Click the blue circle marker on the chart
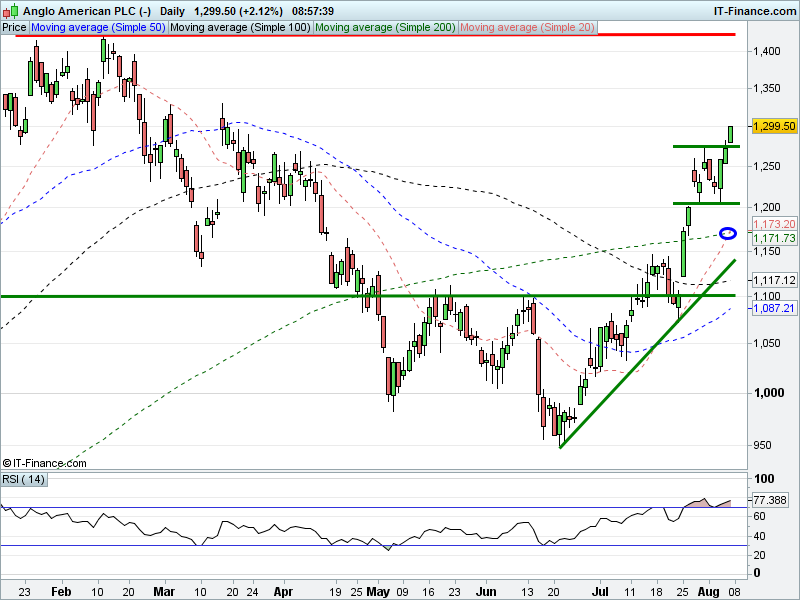Screen dimensions: 800x600 [x=728, y=233]
